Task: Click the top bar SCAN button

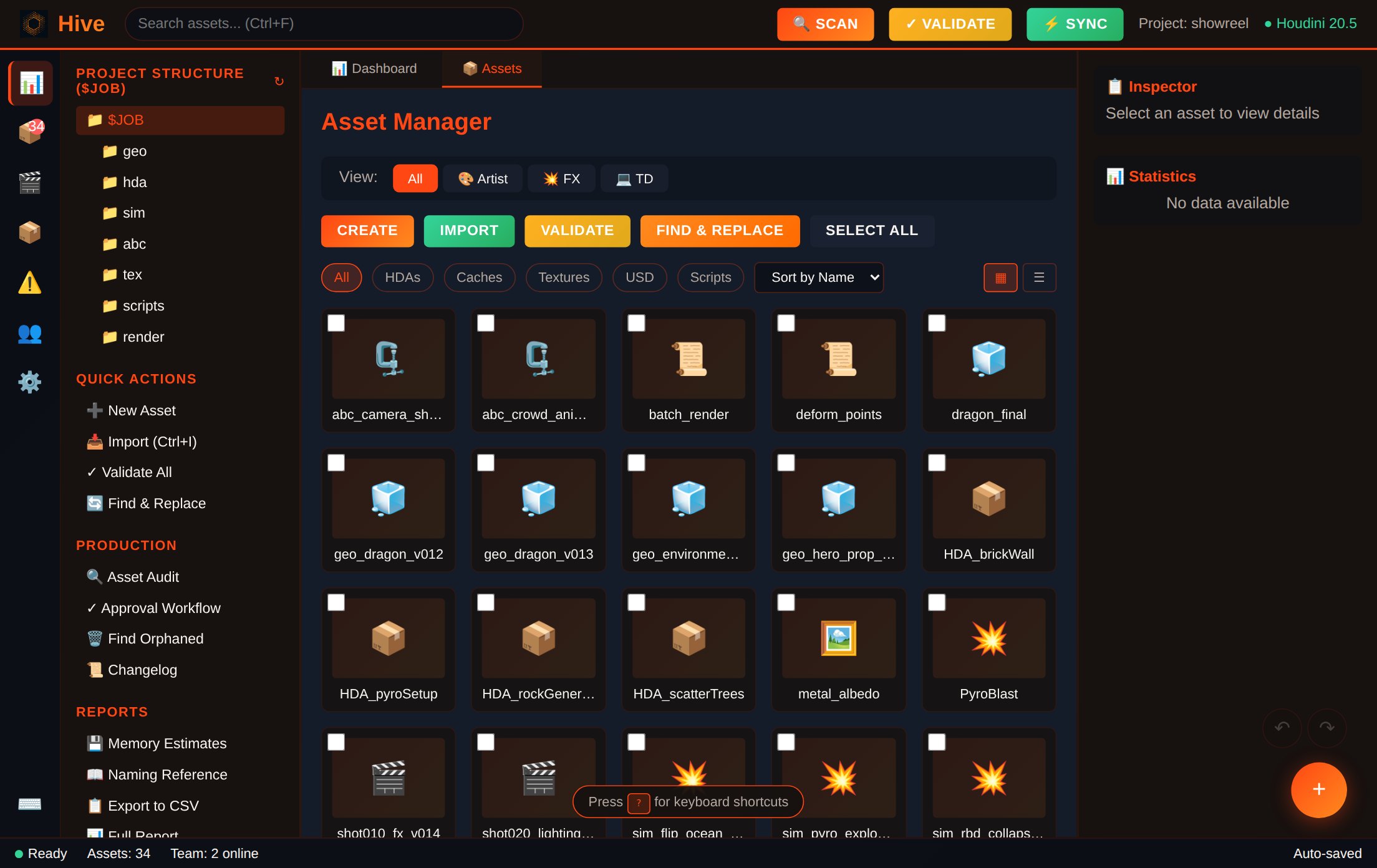Action: 825,24
